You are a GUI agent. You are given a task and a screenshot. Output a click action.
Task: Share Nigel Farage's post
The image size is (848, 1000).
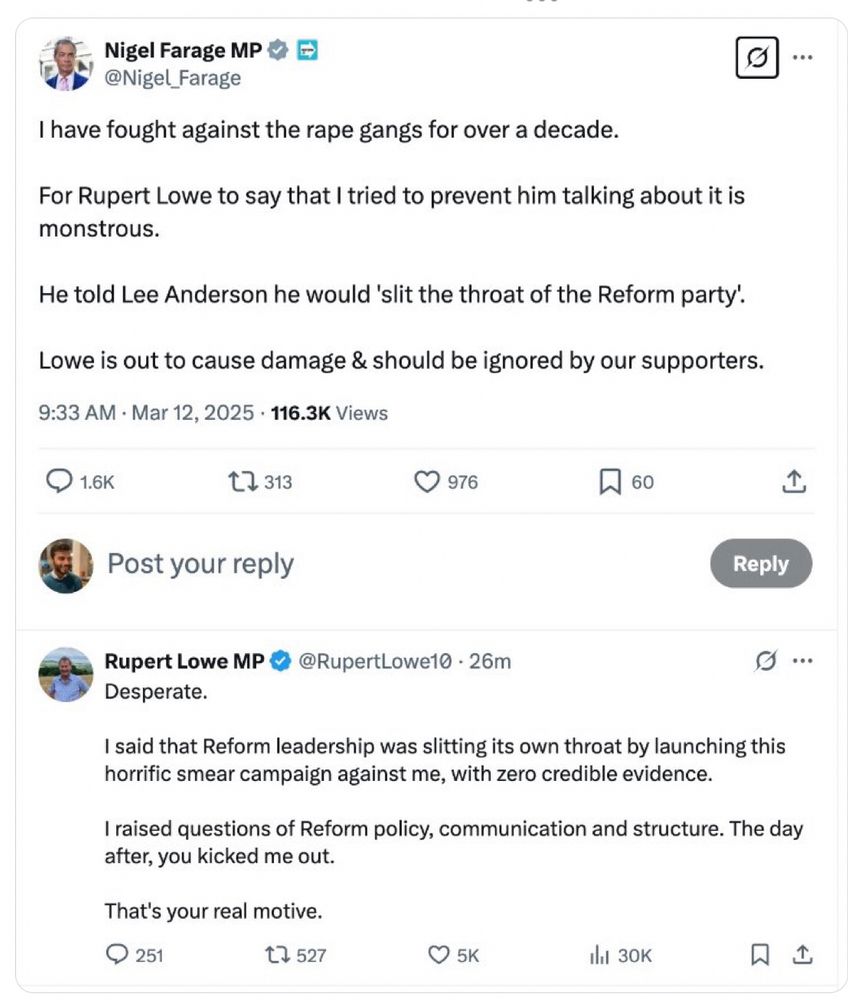[x=793, y=482]
